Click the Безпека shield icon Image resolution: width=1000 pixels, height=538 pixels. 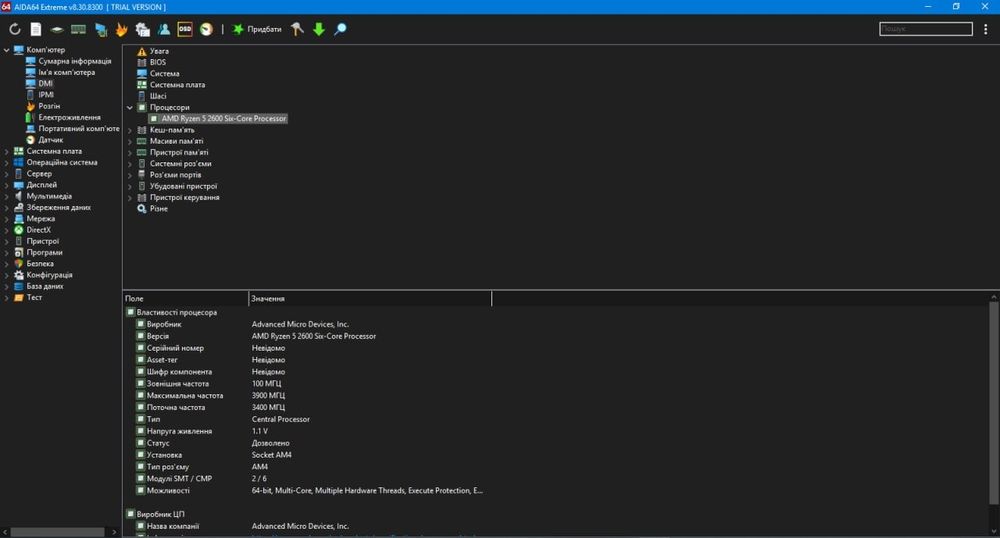(18, 264)
